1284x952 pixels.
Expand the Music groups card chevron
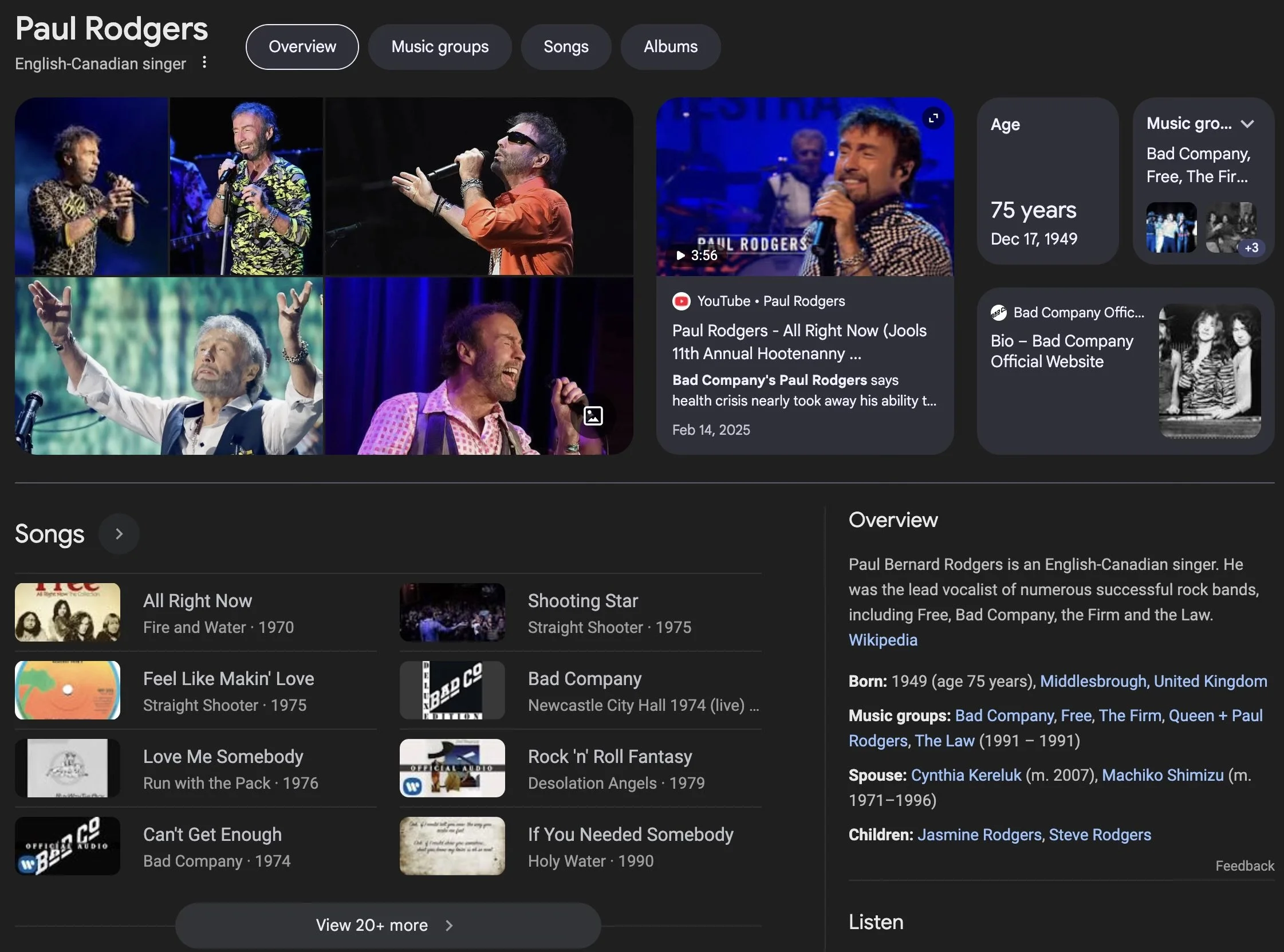[x=1247, y=123]
